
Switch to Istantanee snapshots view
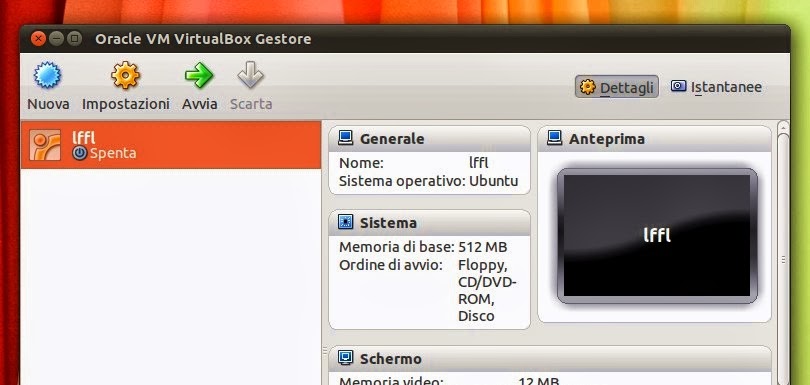[x=716, y=87]
